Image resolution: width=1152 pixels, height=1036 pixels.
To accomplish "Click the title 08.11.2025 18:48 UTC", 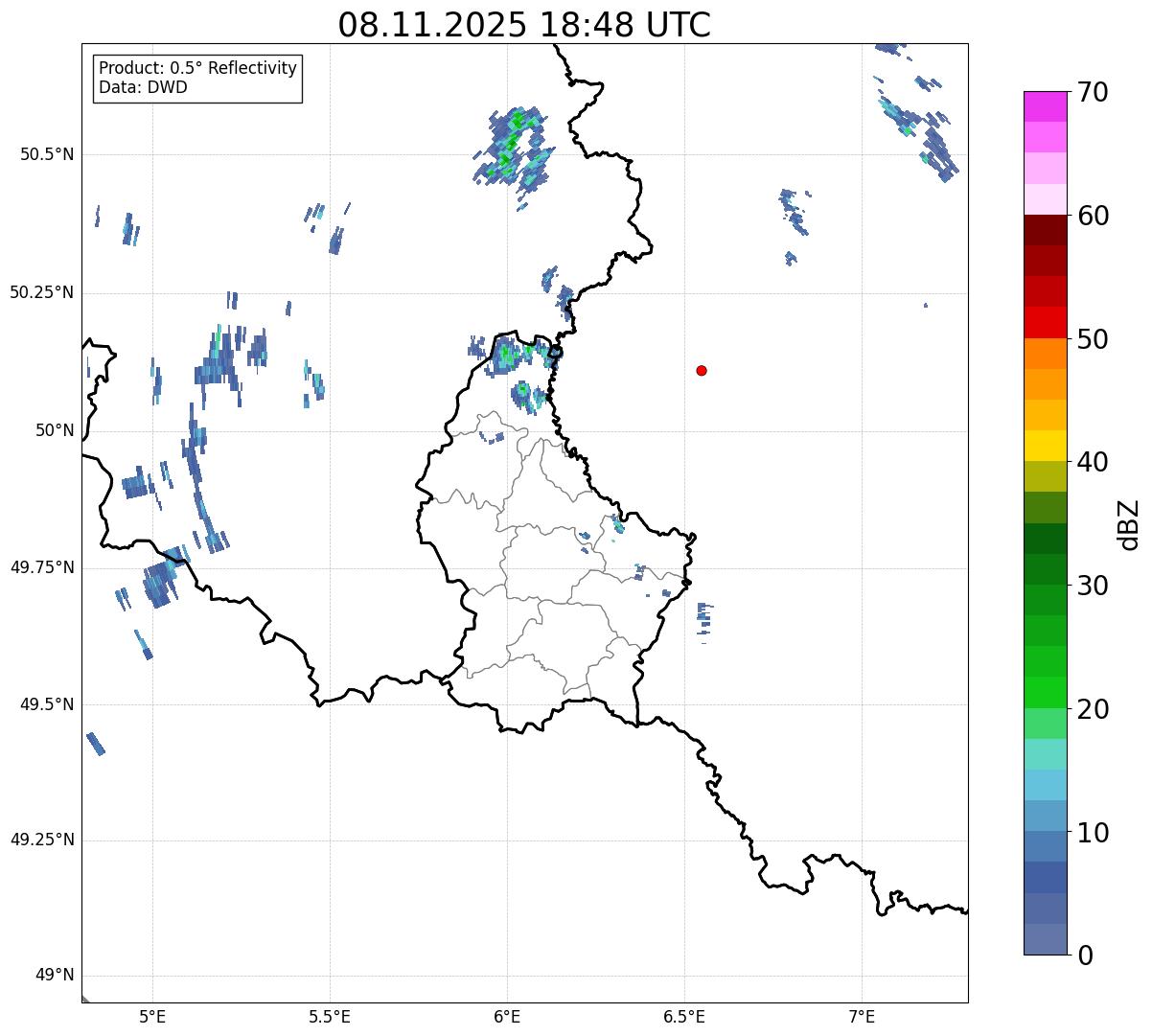I will pyautogui.click(x=524, y=25).
